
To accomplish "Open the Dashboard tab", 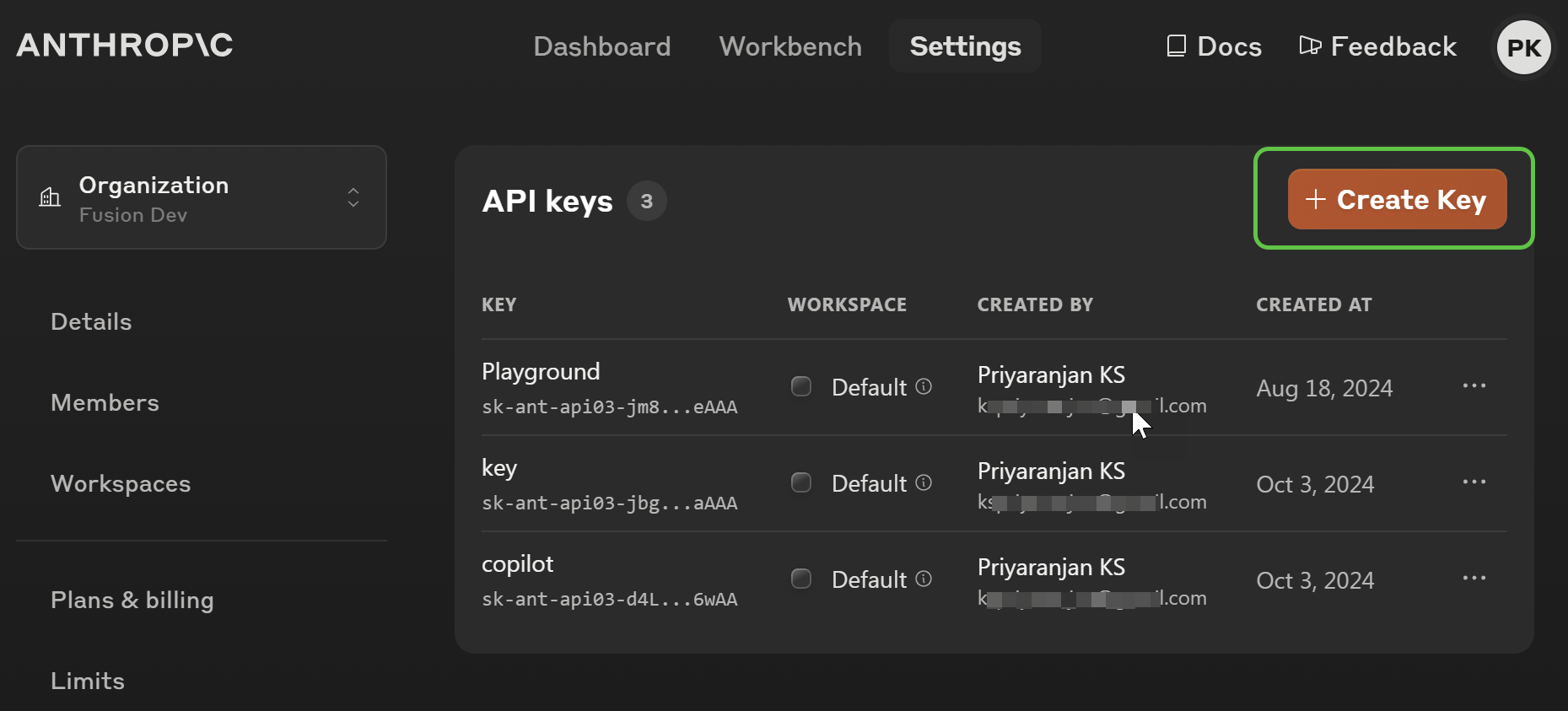I will tap(602, 46).
